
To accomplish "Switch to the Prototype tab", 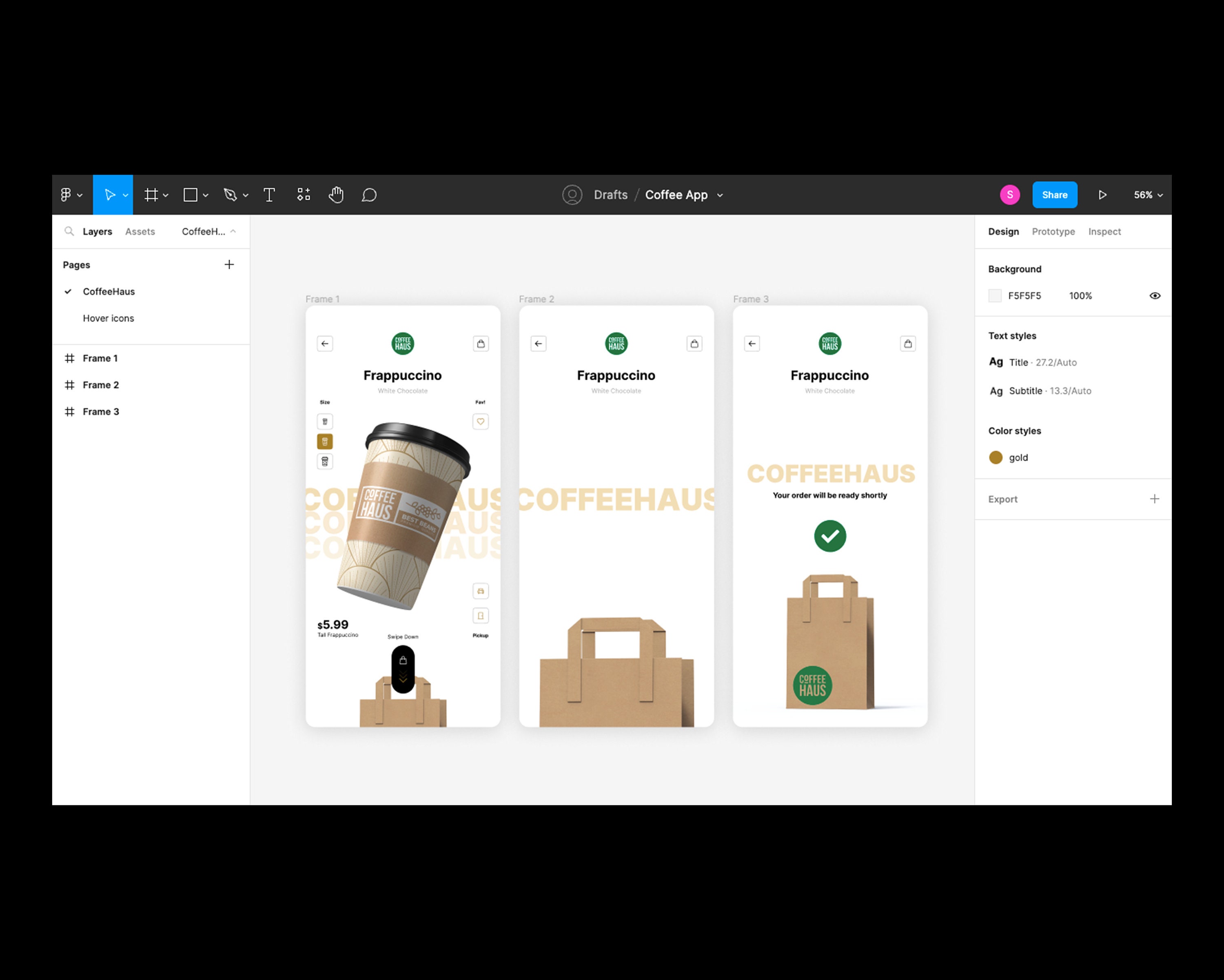I will pyautogui.click(x=1053, y=231).
